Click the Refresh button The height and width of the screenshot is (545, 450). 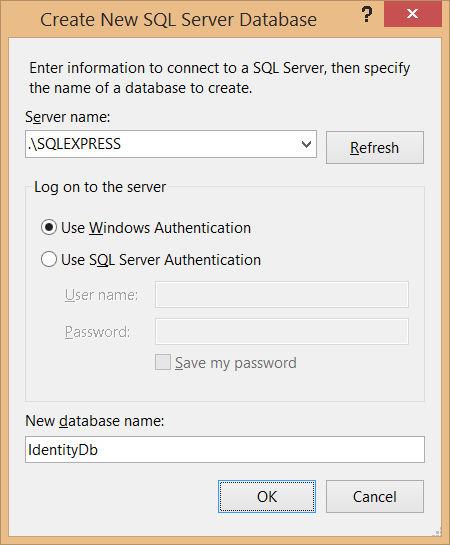click(x=375, y=147)
